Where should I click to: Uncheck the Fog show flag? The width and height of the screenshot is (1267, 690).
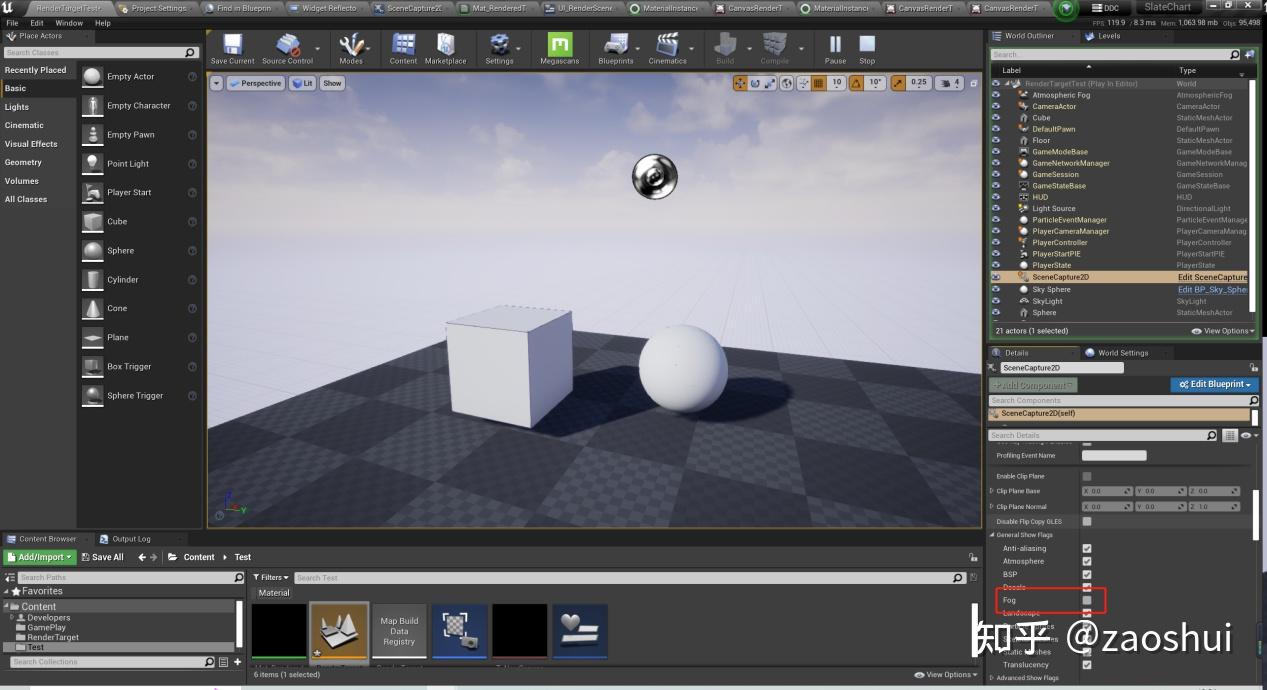(1087, 600)
